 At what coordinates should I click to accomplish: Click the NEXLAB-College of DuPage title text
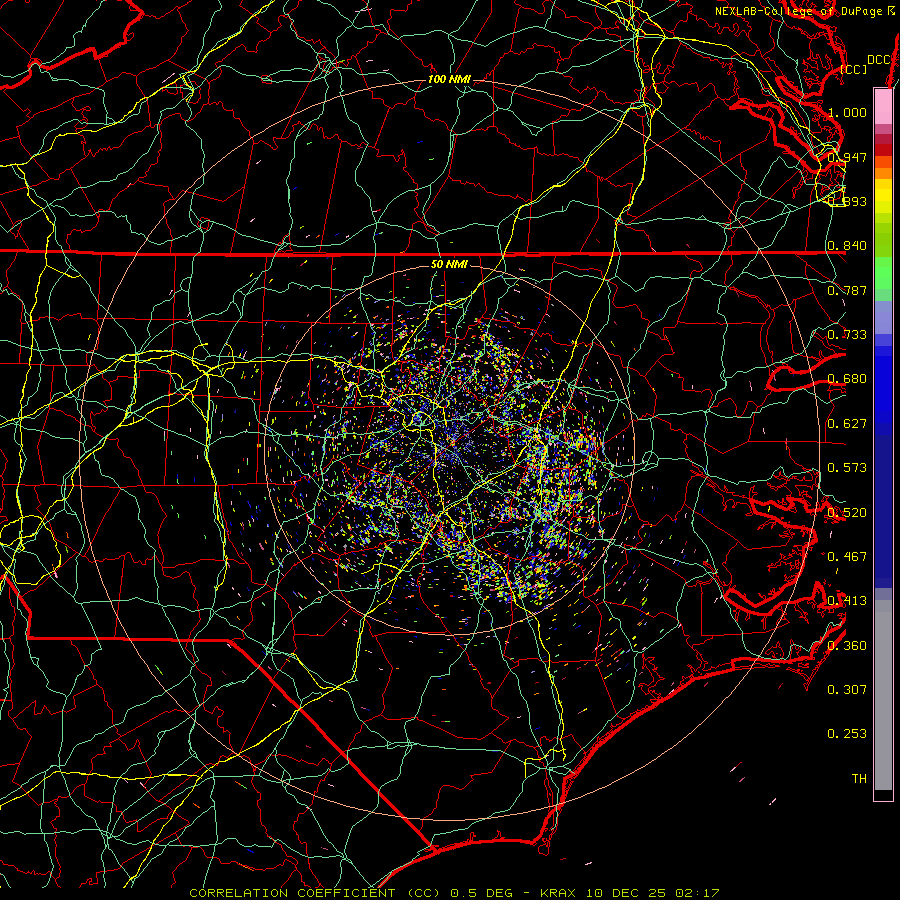click(x=798, y=11)
